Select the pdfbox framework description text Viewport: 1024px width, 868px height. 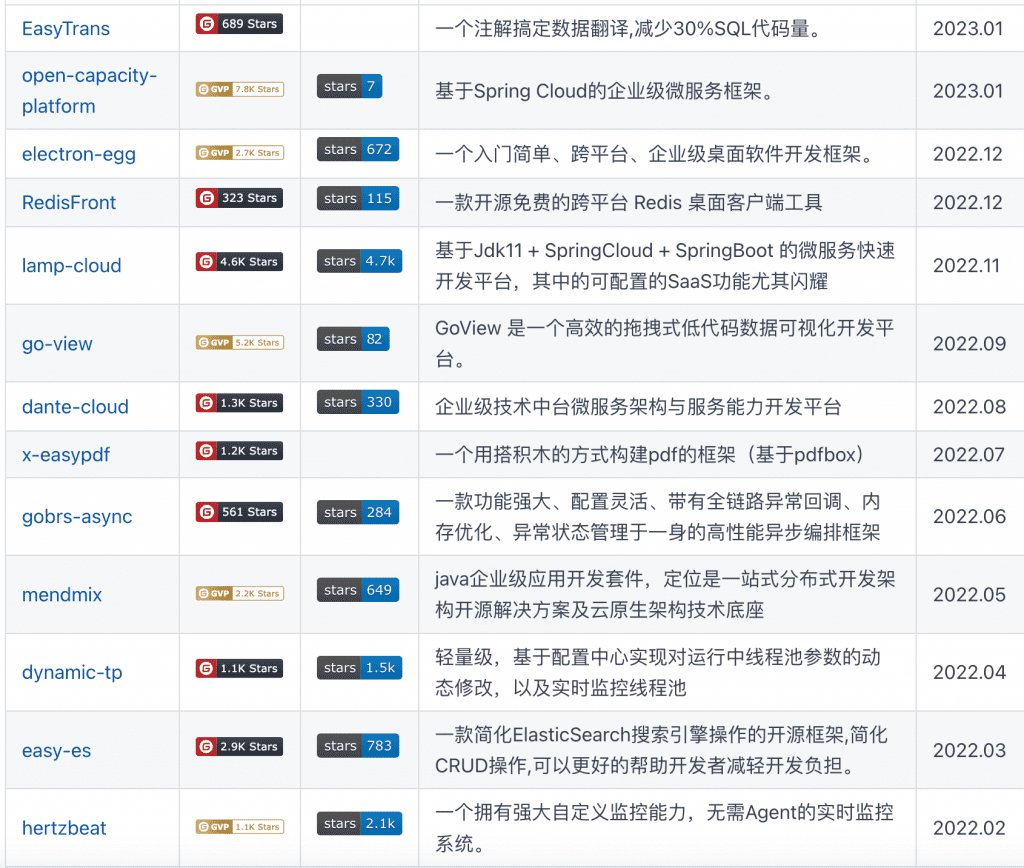pos(652,455)
